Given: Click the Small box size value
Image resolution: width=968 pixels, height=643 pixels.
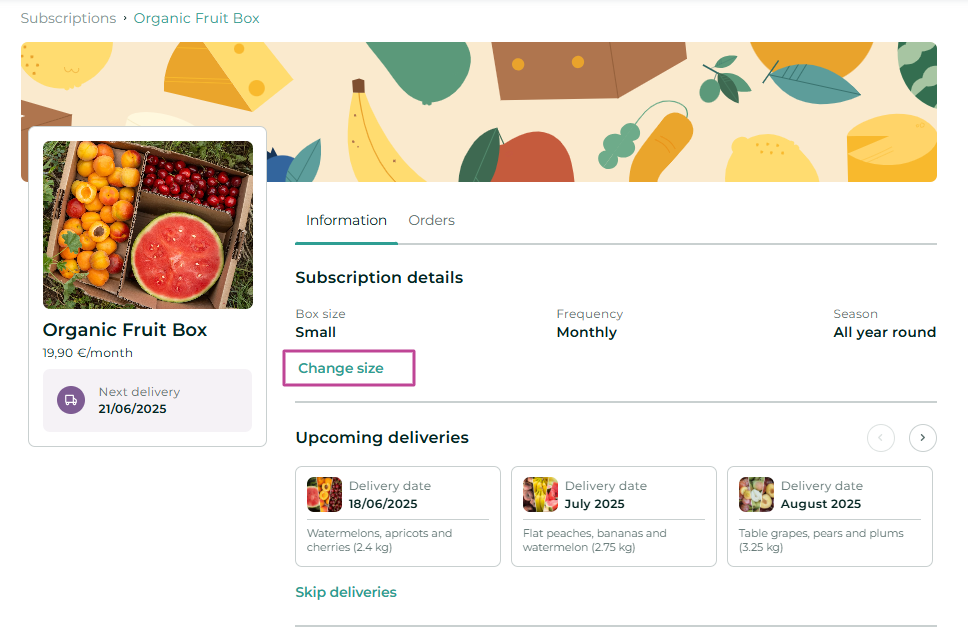Looking at the screenshot, I should click(315, 332).
